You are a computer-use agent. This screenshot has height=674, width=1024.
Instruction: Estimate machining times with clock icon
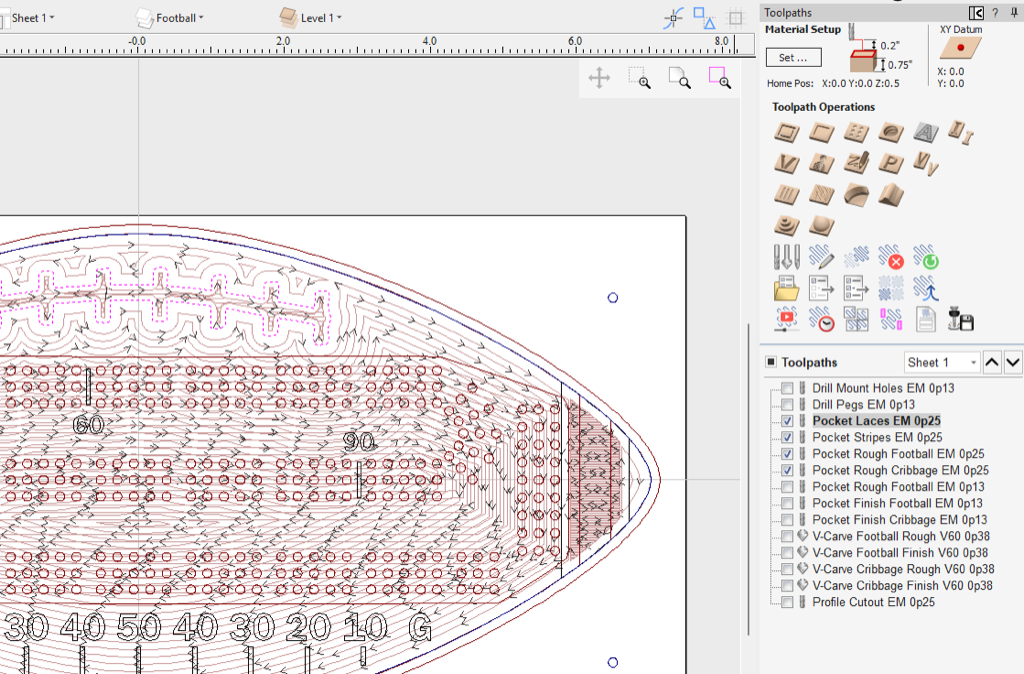click(822, 319)
